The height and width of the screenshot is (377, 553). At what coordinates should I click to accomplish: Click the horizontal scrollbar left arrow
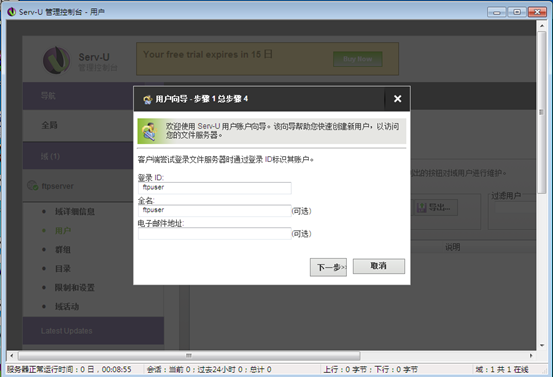[x=12, y=355]
